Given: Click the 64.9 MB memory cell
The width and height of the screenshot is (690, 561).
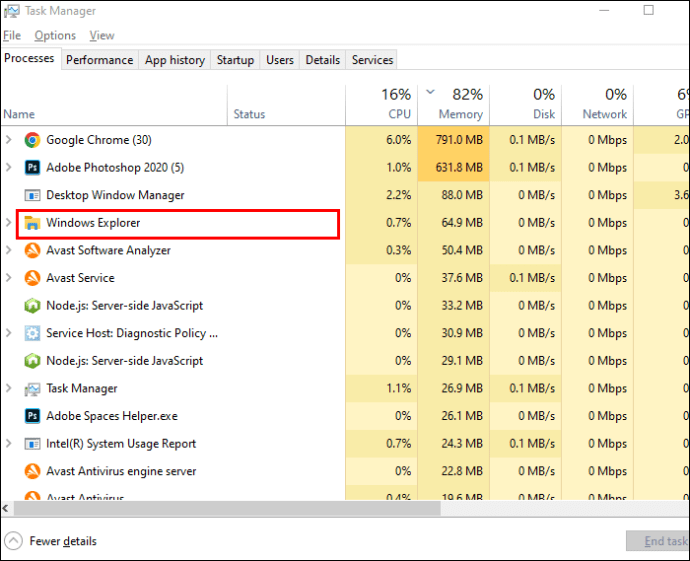Looking at the screenshot, I should point(453,223).
